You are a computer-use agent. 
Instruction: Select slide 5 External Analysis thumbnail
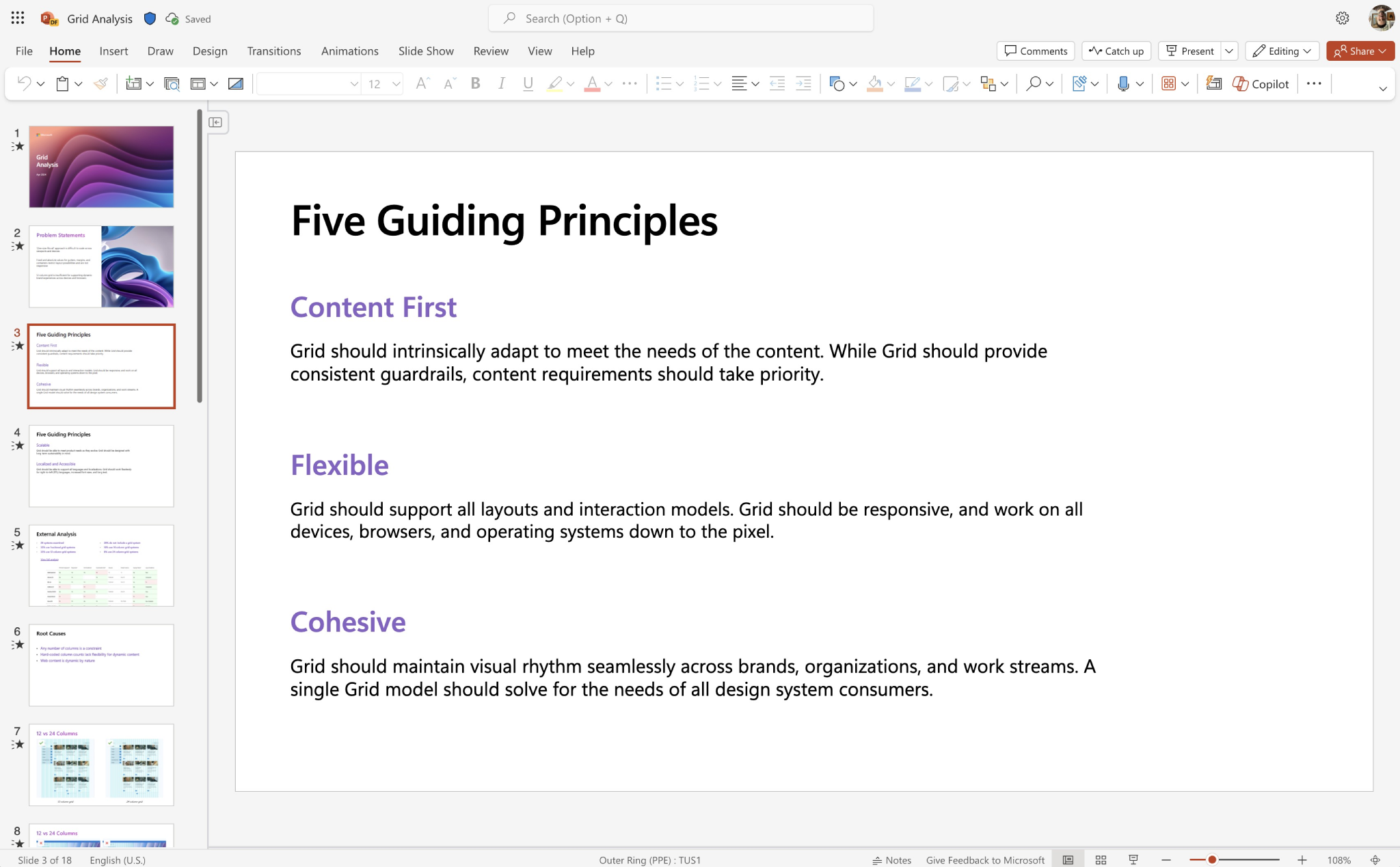[x=101, y=565]
